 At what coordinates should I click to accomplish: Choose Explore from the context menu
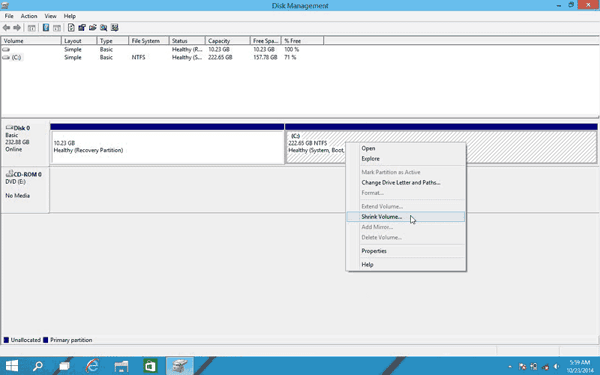pos(406,159)
